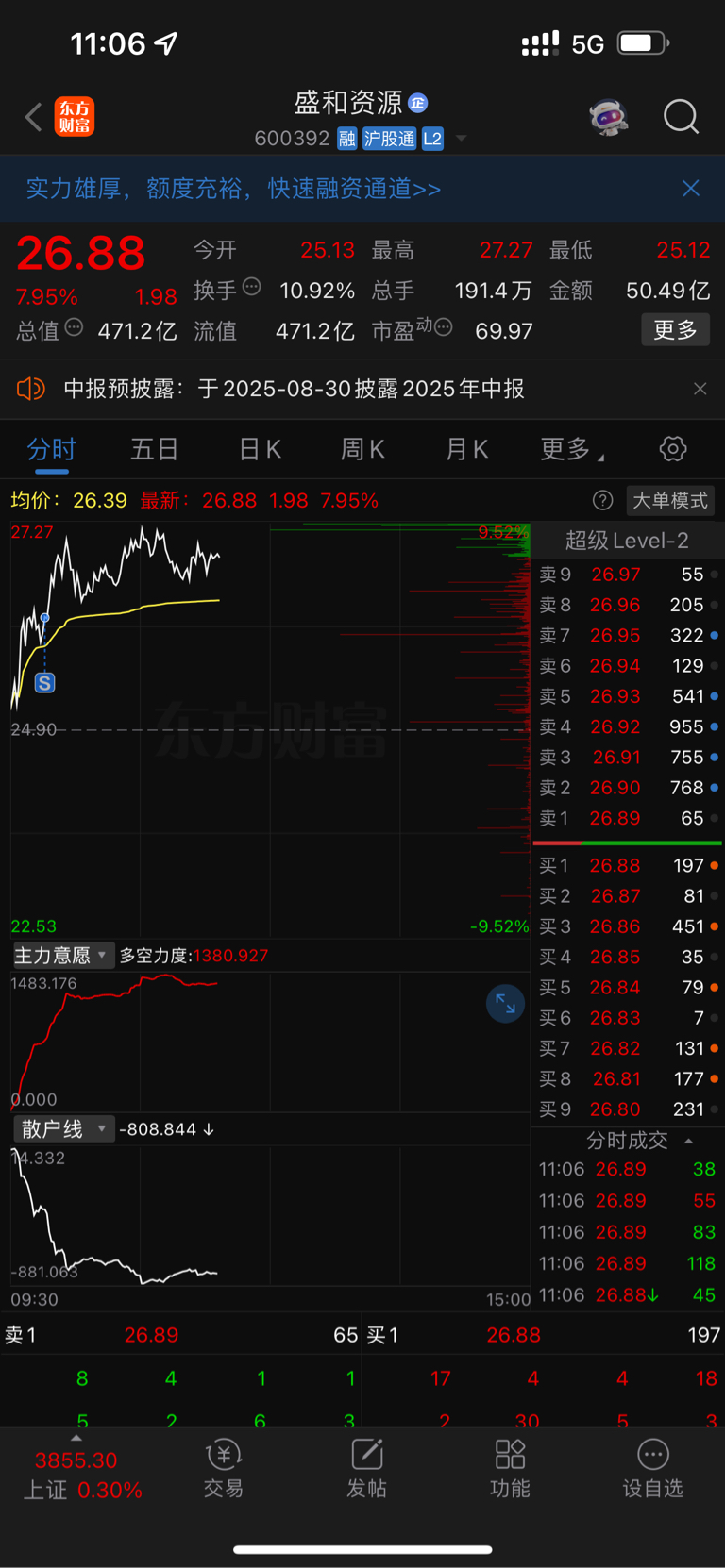Viewport: 725px width, 1568px height.
Task: Tap the info icon next to 总值
Action: point(74,327)
